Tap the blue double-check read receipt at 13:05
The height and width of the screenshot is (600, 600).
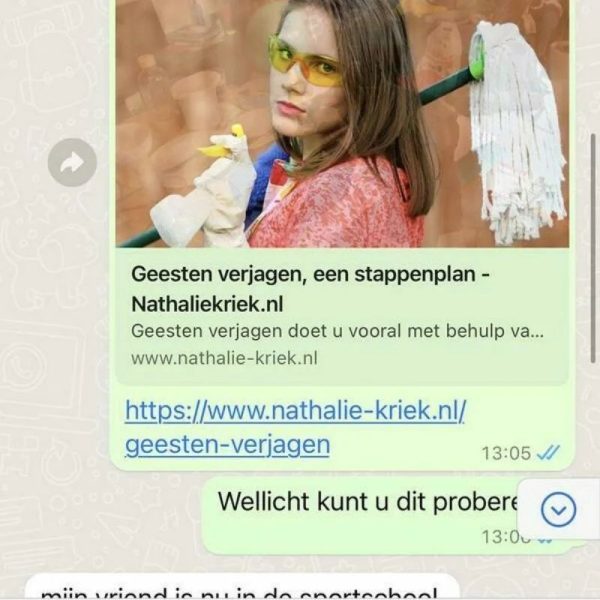click(548, 453)
